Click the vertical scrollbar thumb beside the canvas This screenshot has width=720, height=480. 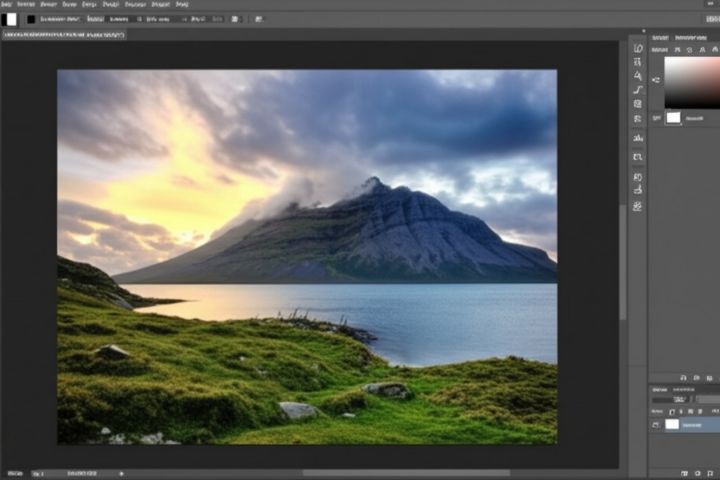click(x=623, y=262)
